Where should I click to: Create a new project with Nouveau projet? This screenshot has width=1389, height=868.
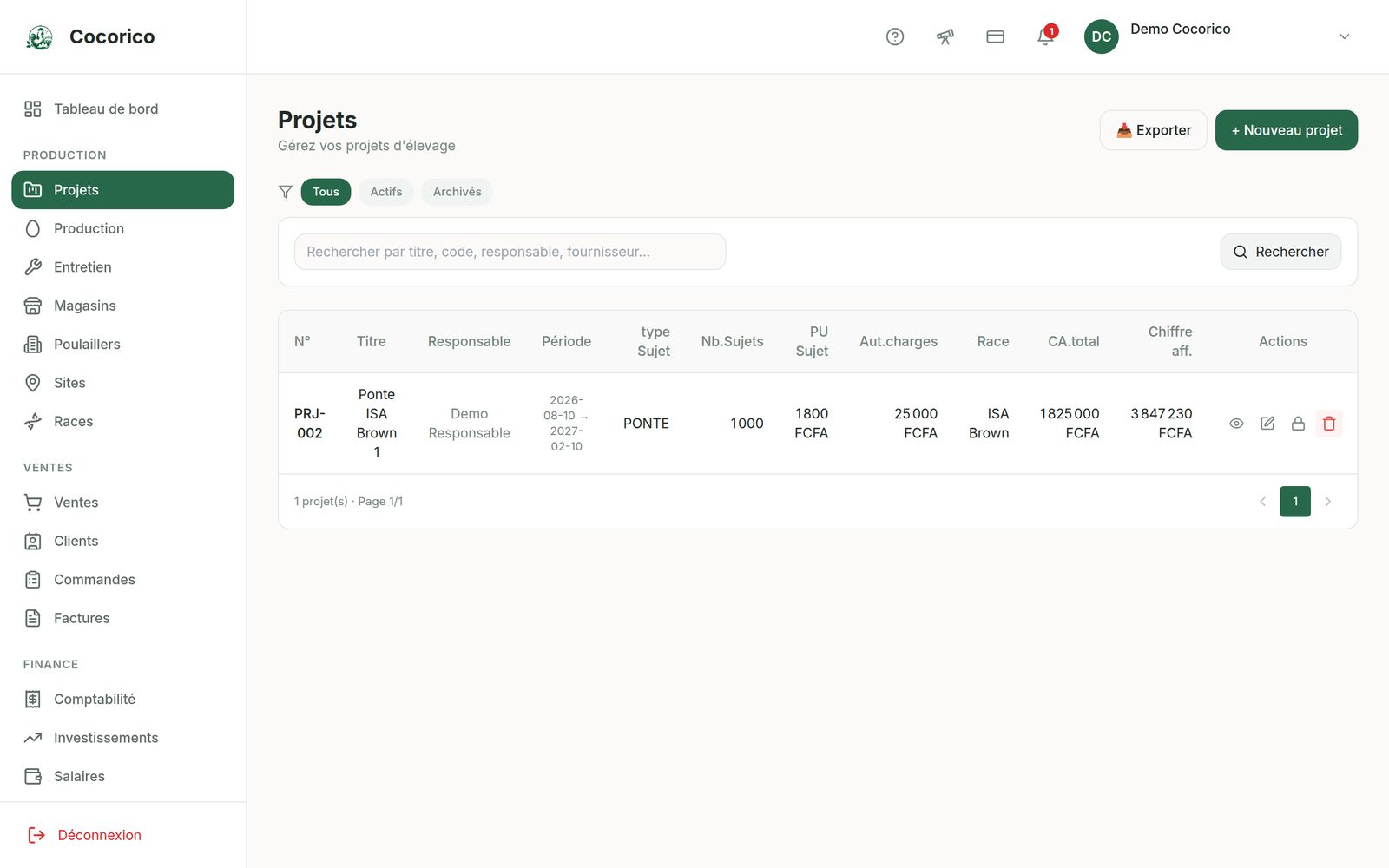1286,130
